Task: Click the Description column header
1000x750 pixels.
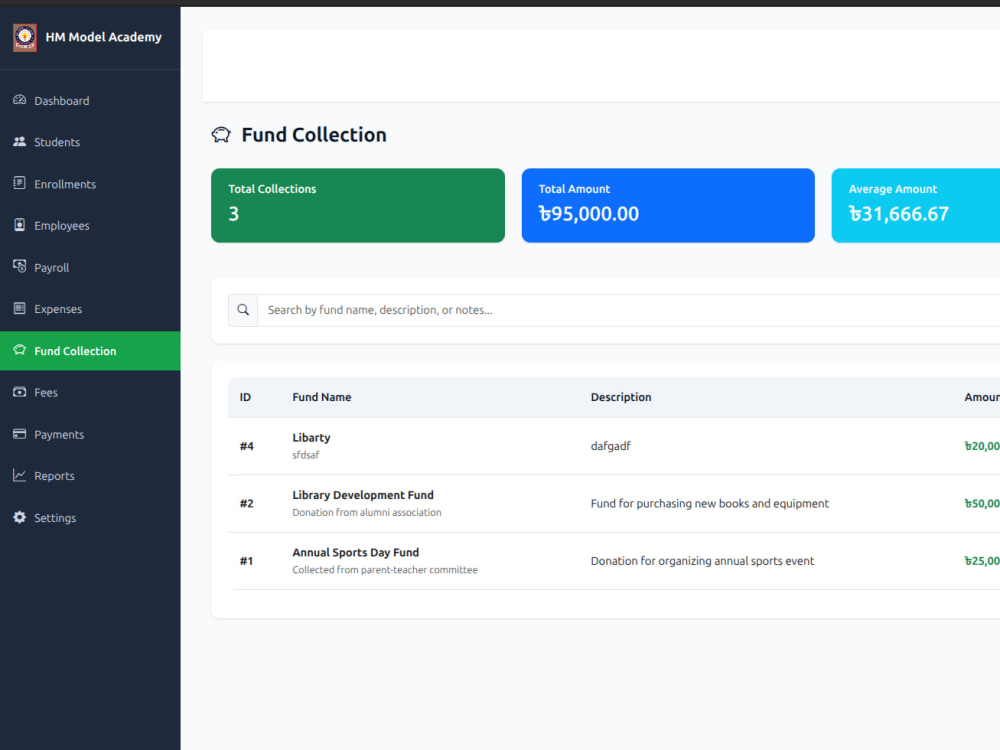Action: [621, 397]
